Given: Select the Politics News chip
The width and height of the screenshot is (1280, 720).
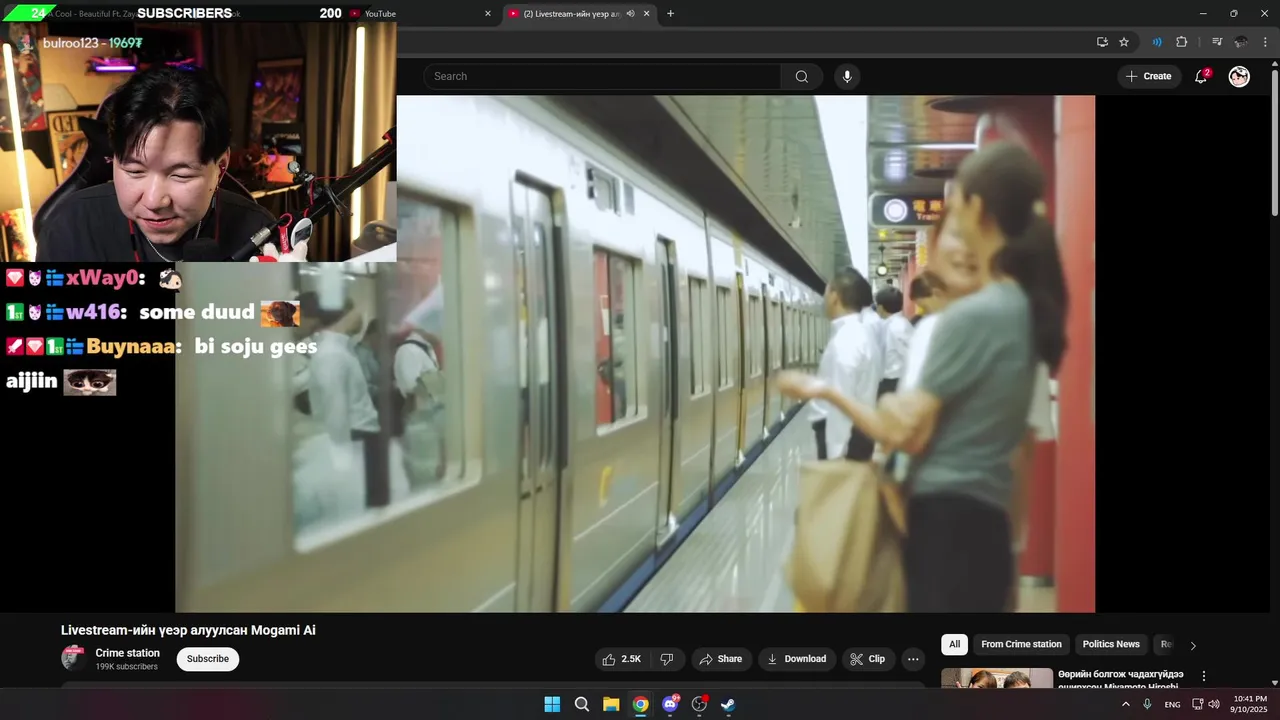Looking at the screenshot, I should [1111, 645].
